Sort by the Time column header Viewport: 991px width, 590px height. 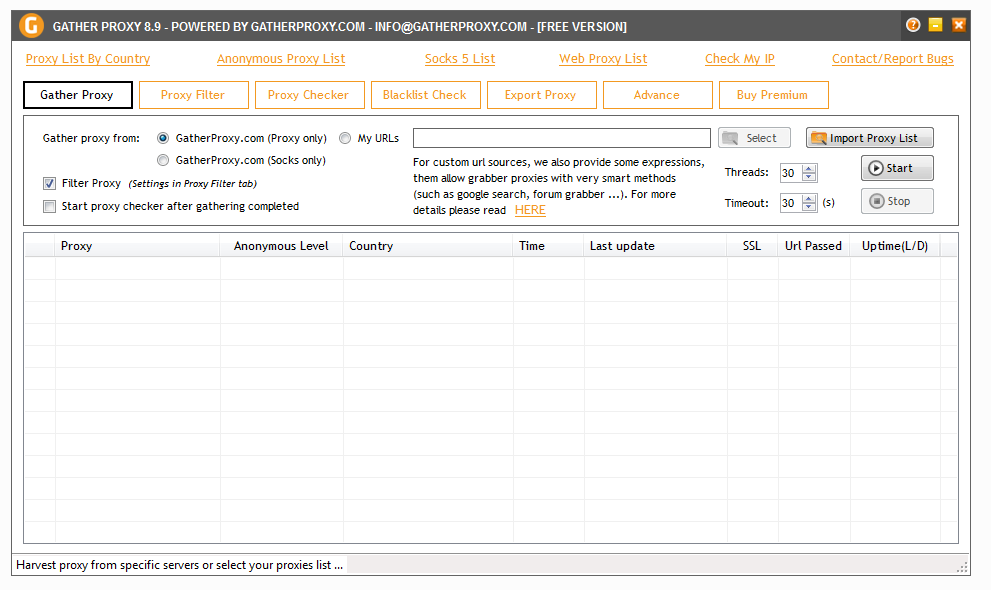549,246
